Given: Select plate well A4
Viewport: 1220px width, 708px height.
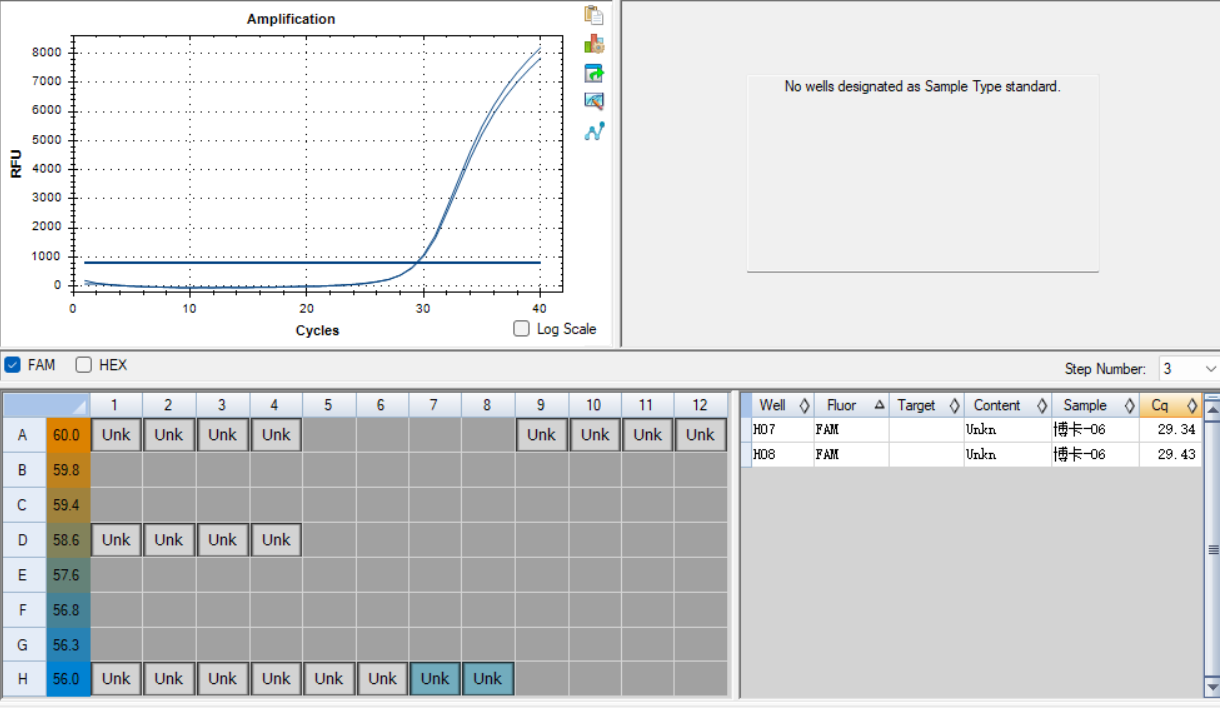Looking at the screenshot, I should [276, 435].
